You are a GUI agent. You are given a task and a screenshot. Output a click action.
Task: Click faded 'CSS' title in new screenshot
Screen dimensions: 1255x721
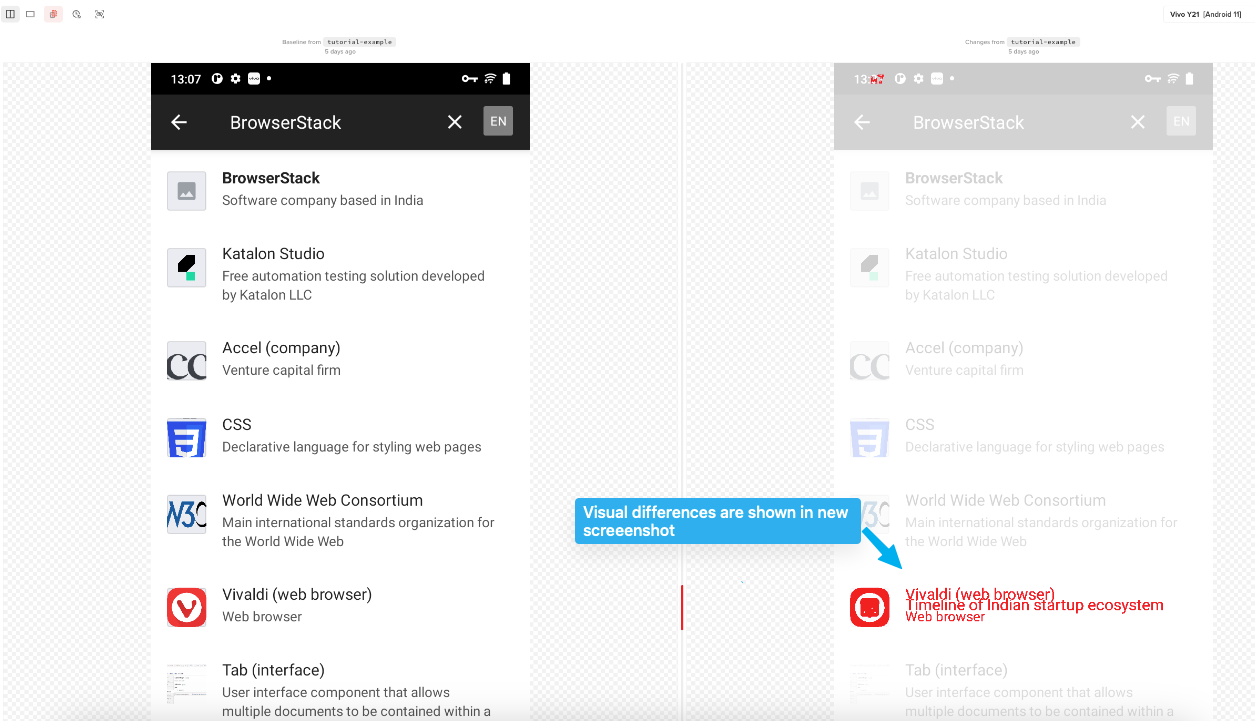point(920,424)
